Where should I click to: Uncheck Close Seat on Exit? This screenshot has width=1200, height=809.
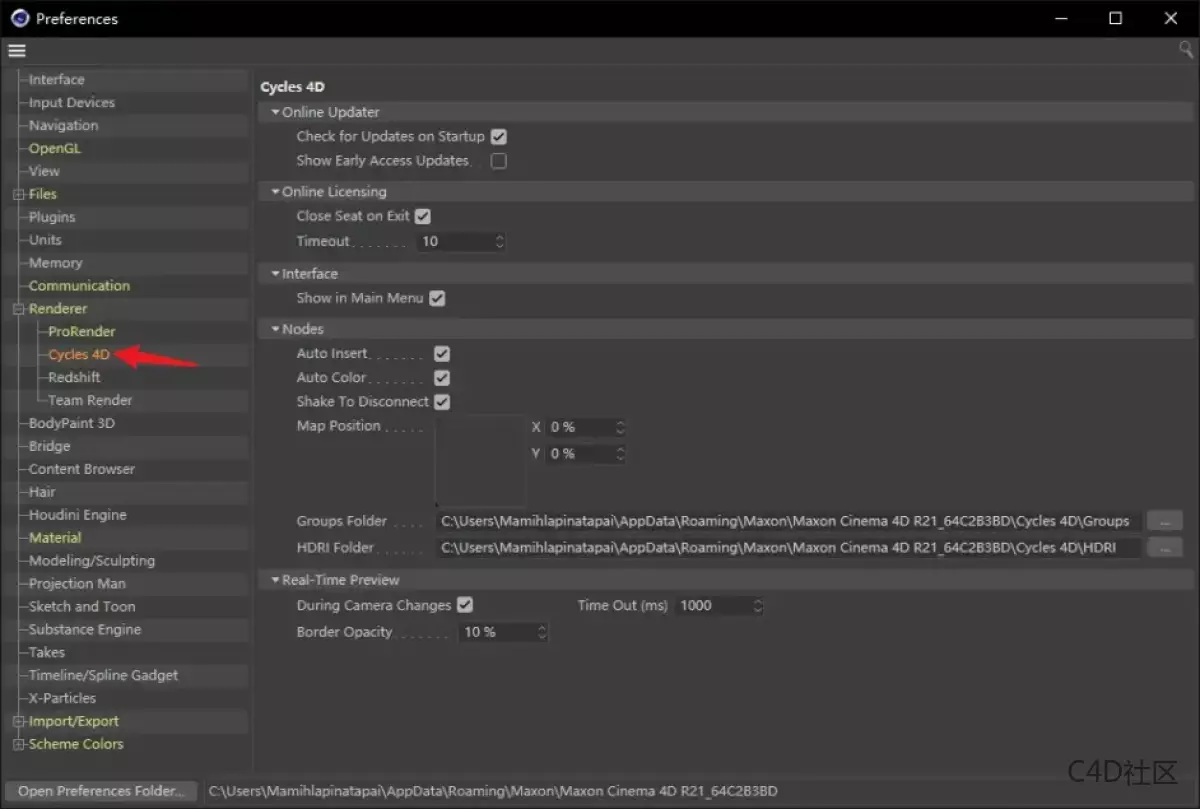[x=422, y=215]
